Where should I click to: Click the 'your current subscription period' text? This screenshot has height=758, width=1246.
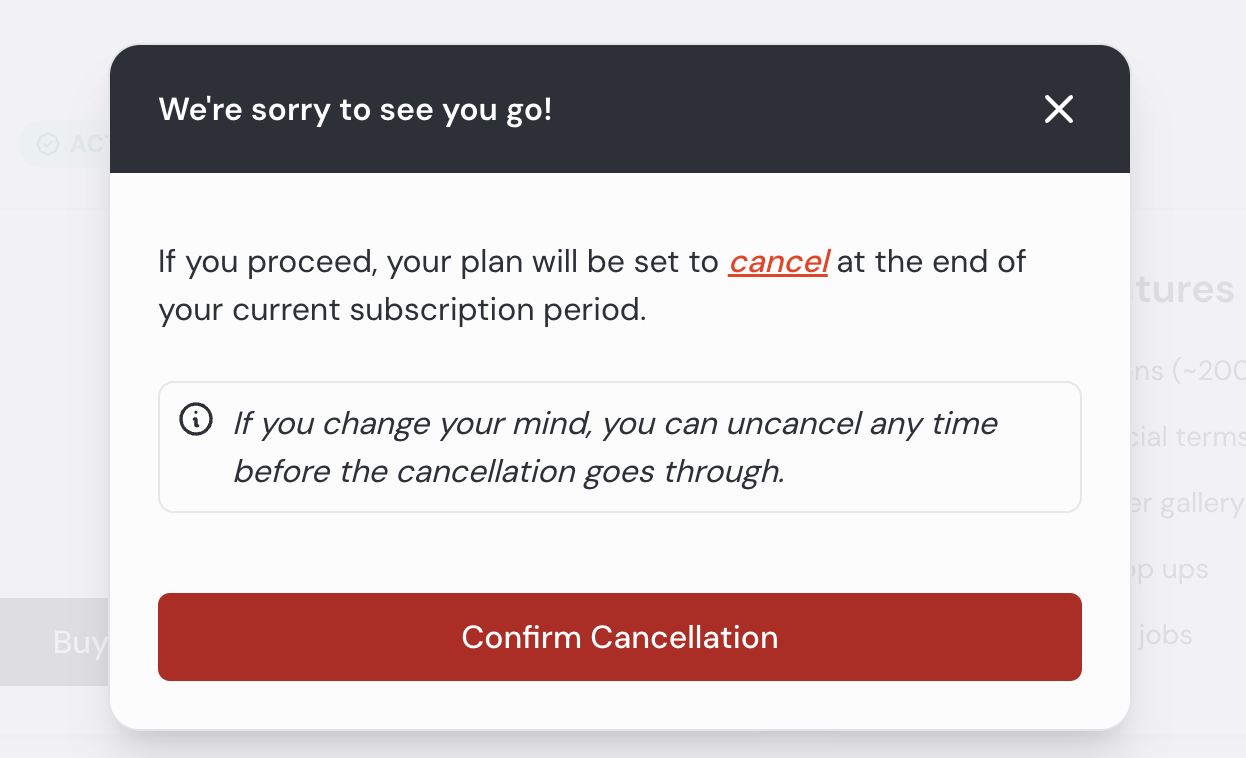click(x=402, y=309)
